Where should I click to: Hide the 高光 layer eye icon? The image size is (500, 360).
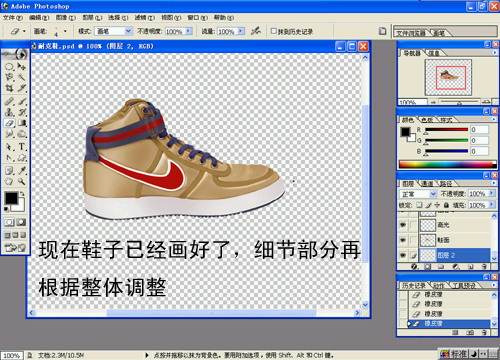click(403, 225)
